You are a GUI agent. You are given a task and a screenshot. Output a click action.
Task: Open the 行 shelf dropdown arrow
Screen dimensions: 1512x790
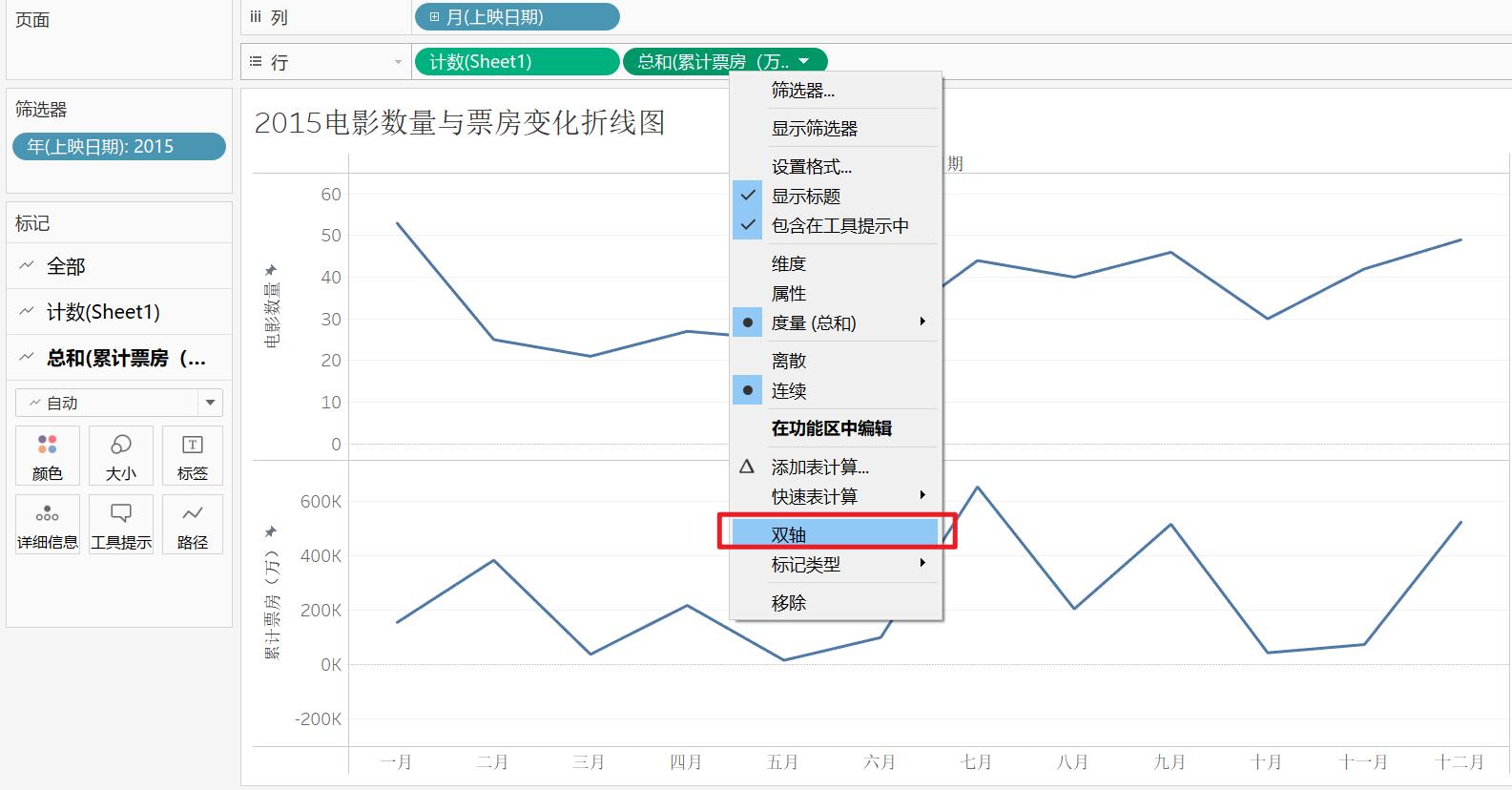click(x=398, y=62)
